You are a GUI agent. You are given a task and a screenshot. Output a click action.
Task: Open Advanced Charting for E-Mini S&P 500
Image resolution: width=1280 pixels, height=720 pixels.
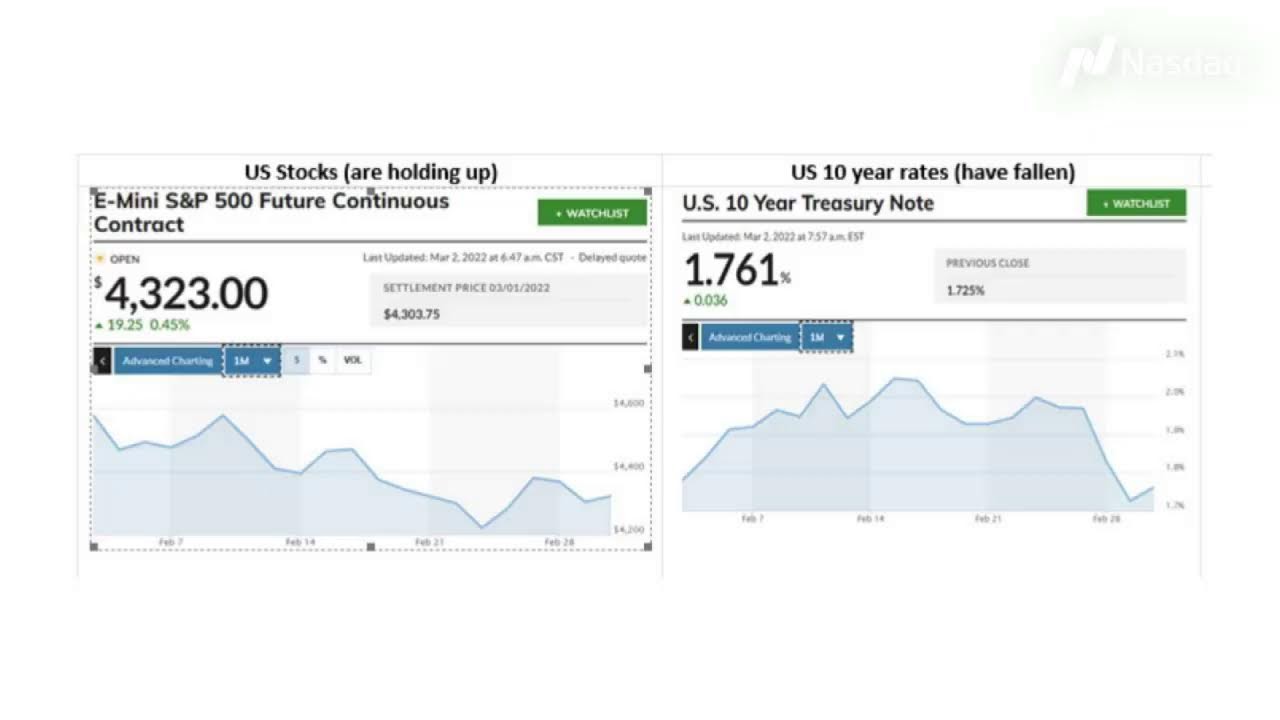(x=167, y=360)
